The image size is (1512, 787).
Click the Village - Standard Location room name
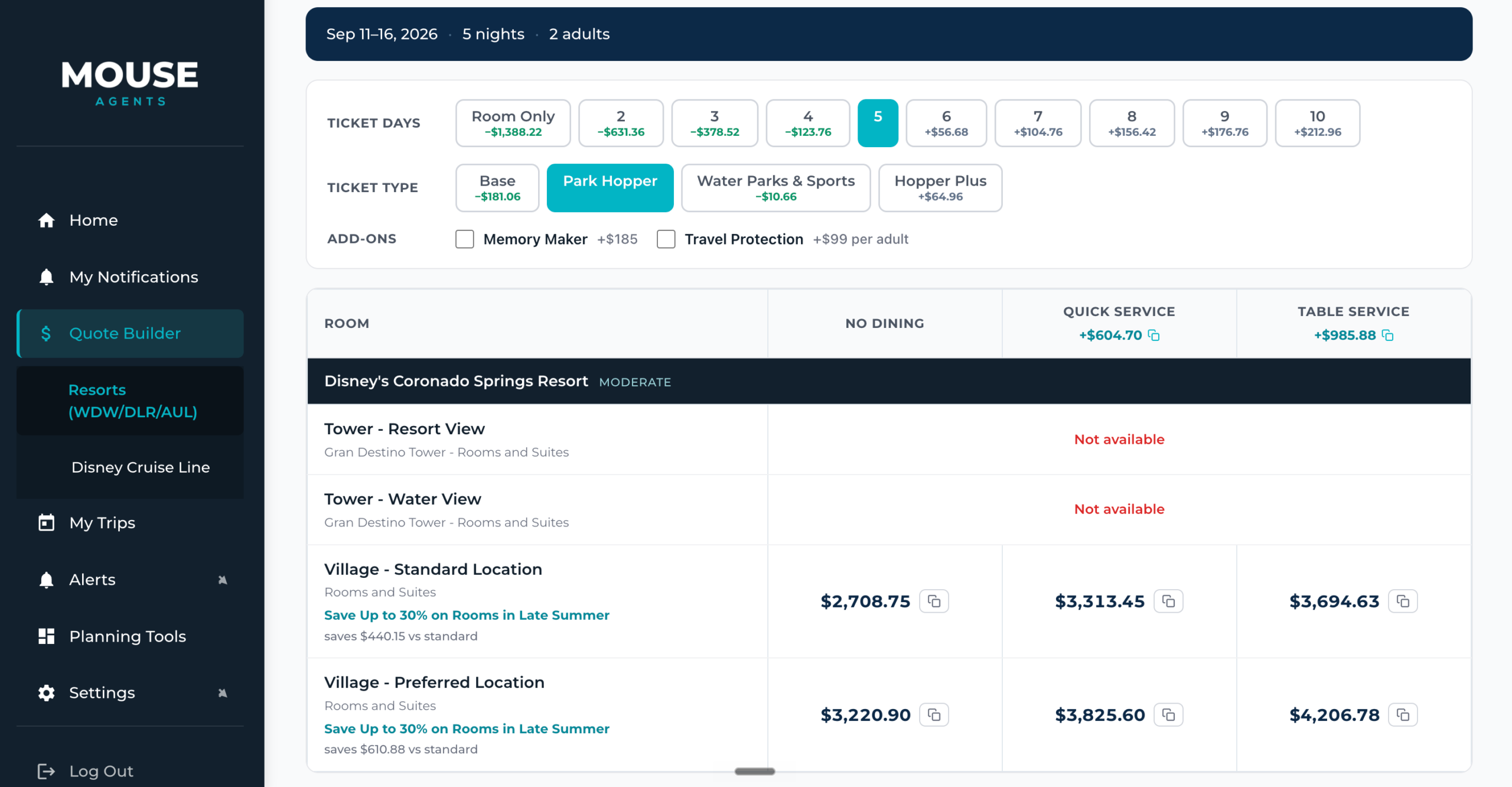click(x=433, y=570)
